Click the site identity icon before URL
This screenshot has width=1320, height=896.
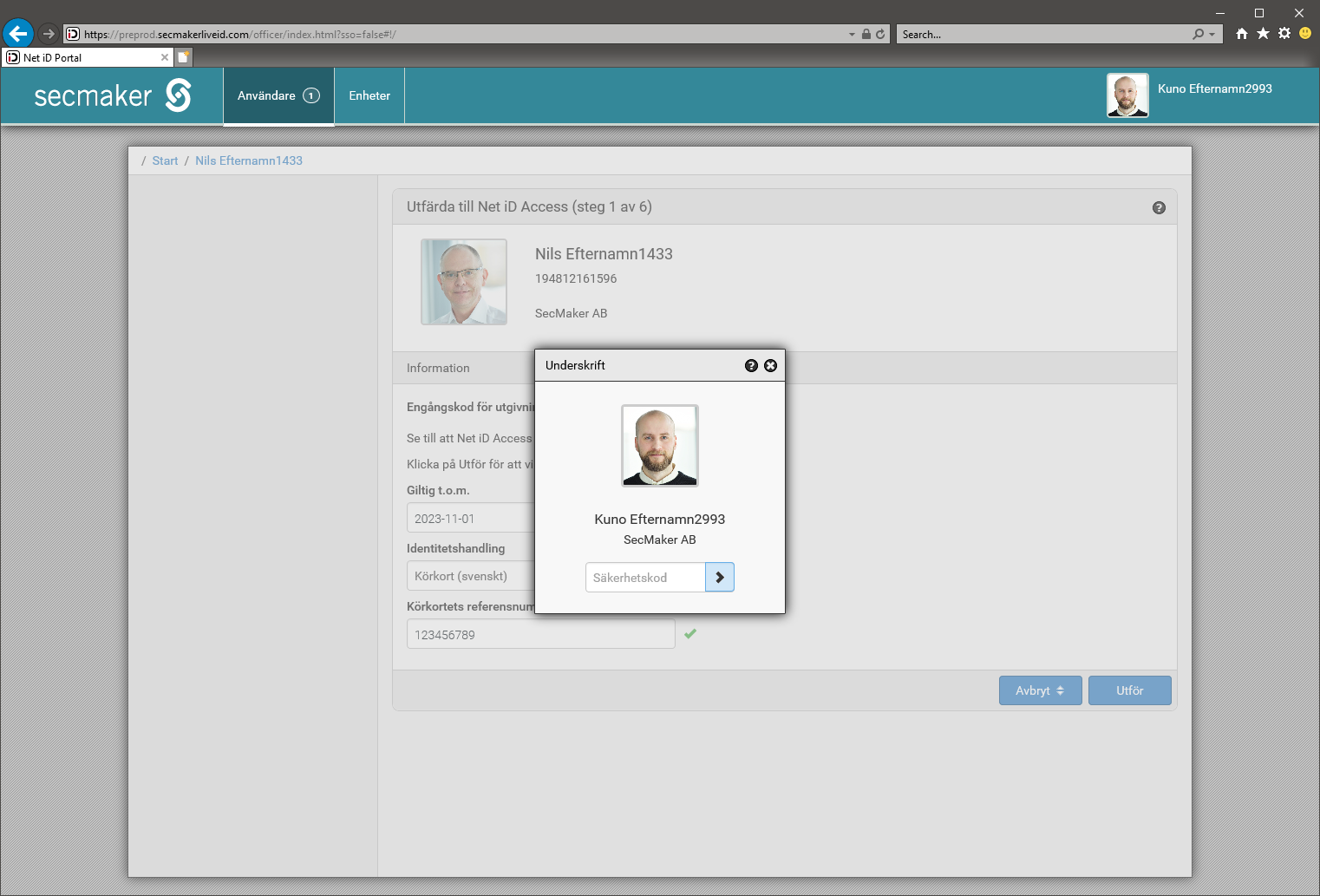(73, 34)
